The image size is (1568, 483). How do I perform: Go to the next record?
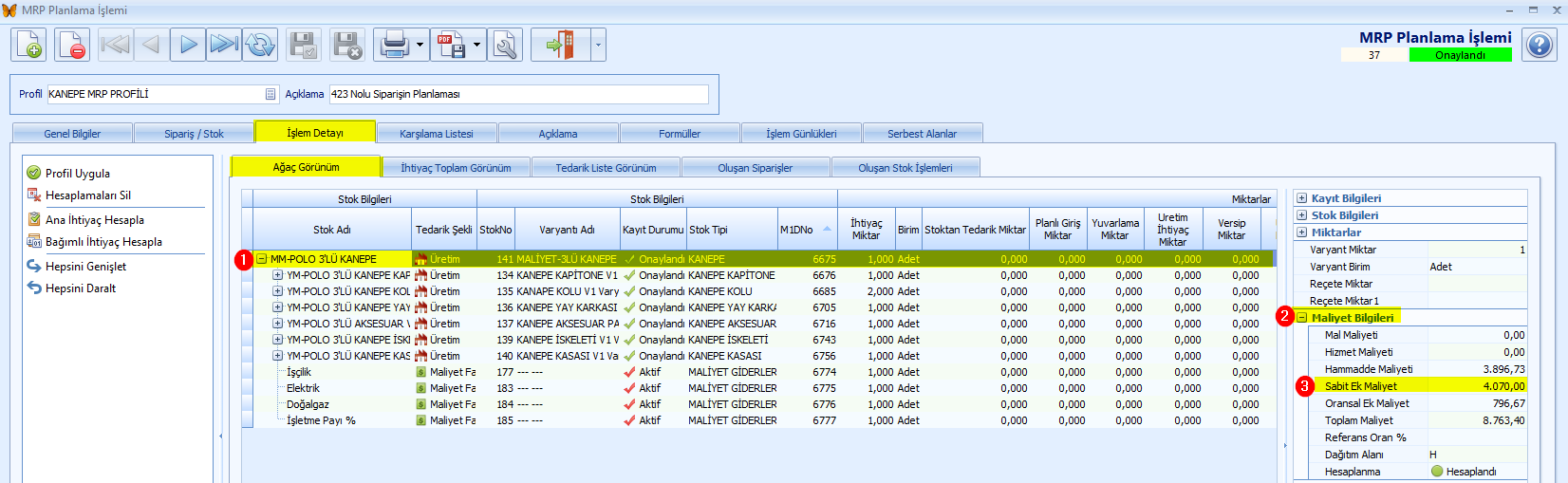tap(188, 45)
